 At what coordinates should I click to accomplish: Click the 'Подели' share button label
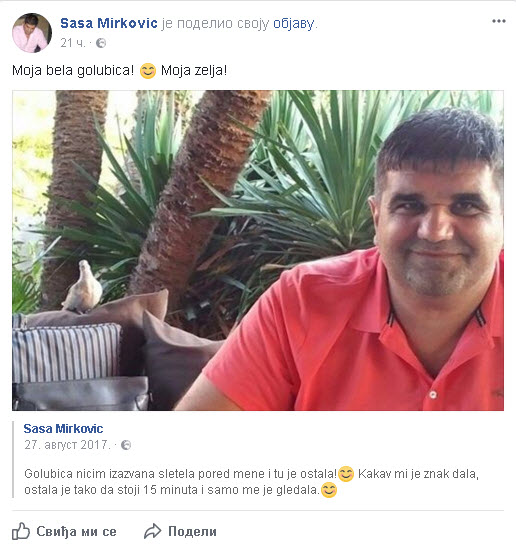[192, 531]
